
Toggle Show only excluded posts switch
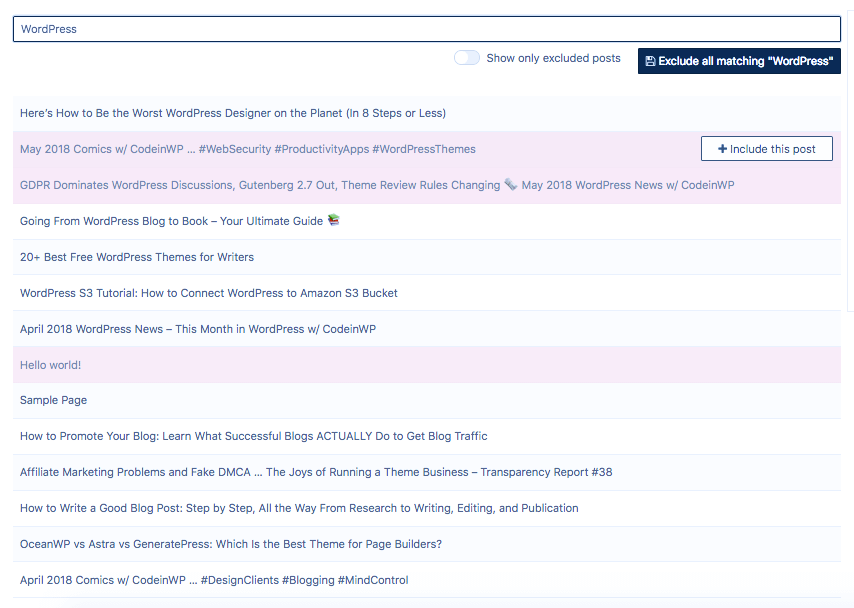coord(466,58)
